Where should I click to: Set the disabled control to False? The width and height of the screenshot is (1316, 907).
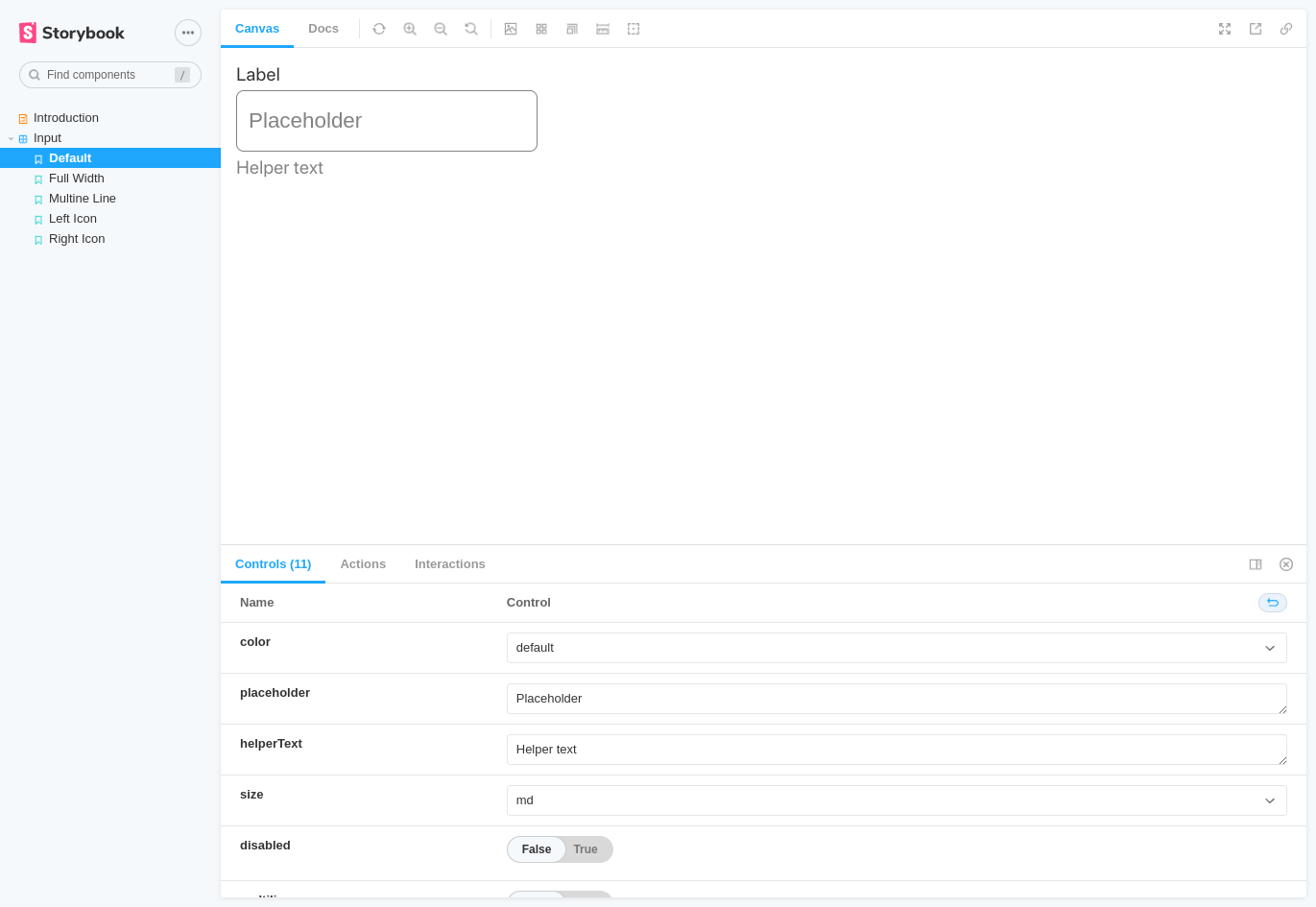click(x=536, y=848)
